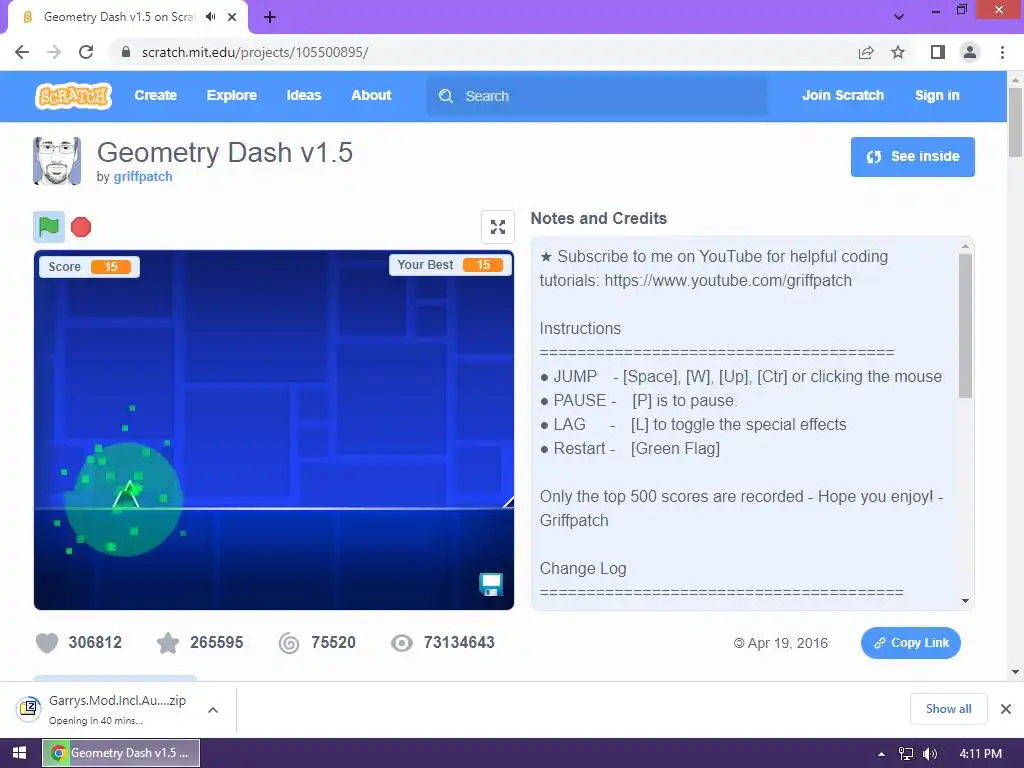Click the address bar URL
The height and width of the screenshot is (768, 1024).
[255, 52]
